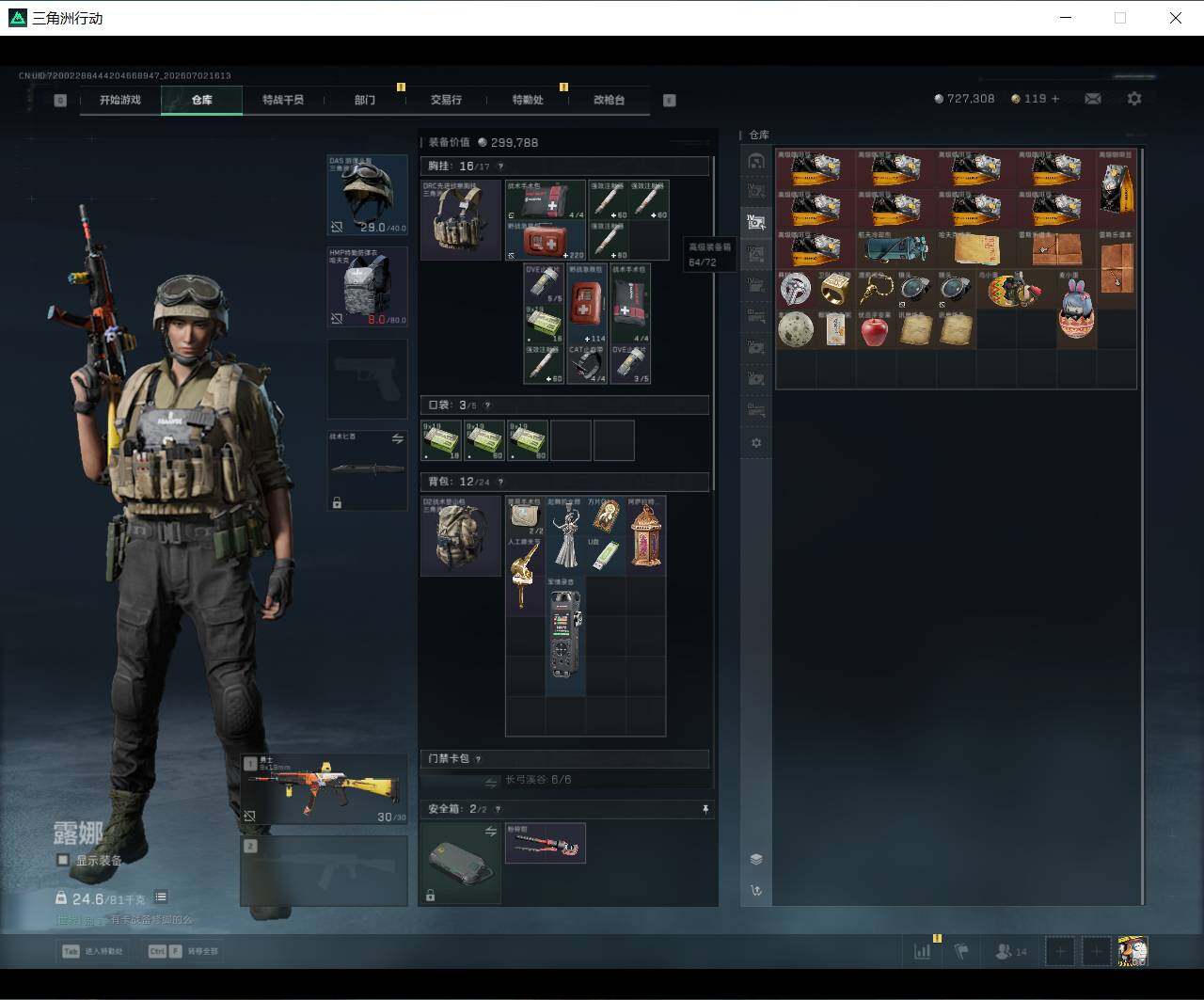
Task: Switch to the 特战干员 tab
Action: pyautogui.click(x=283, y=100)
